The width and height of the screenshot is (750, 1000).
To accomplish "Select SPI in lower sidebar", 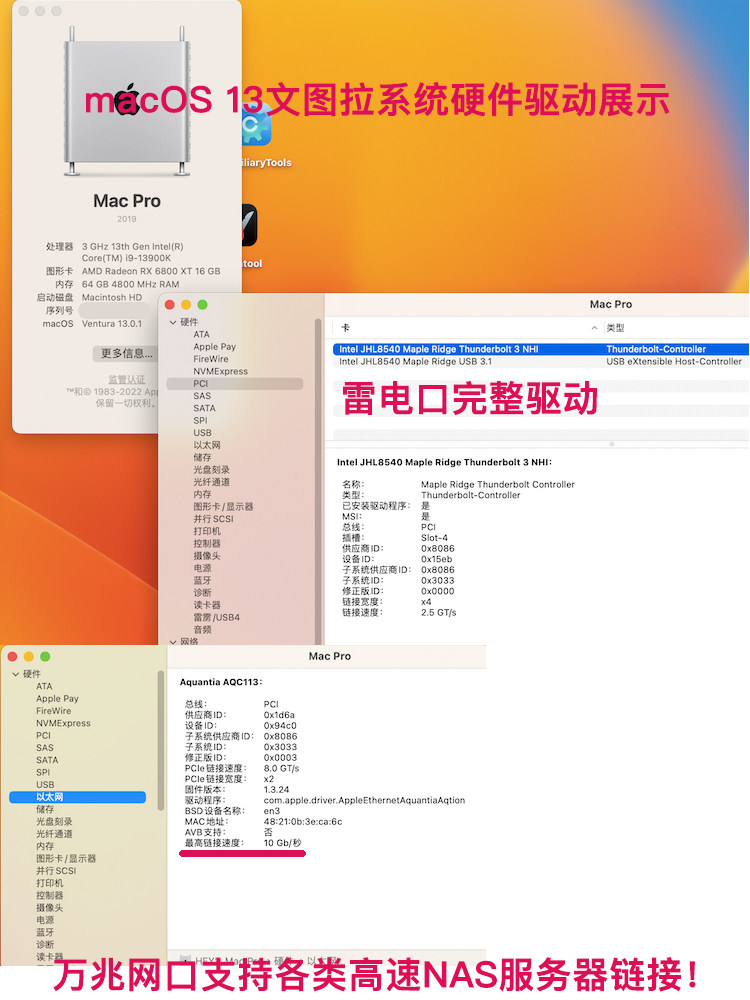I will click(43, 772).
